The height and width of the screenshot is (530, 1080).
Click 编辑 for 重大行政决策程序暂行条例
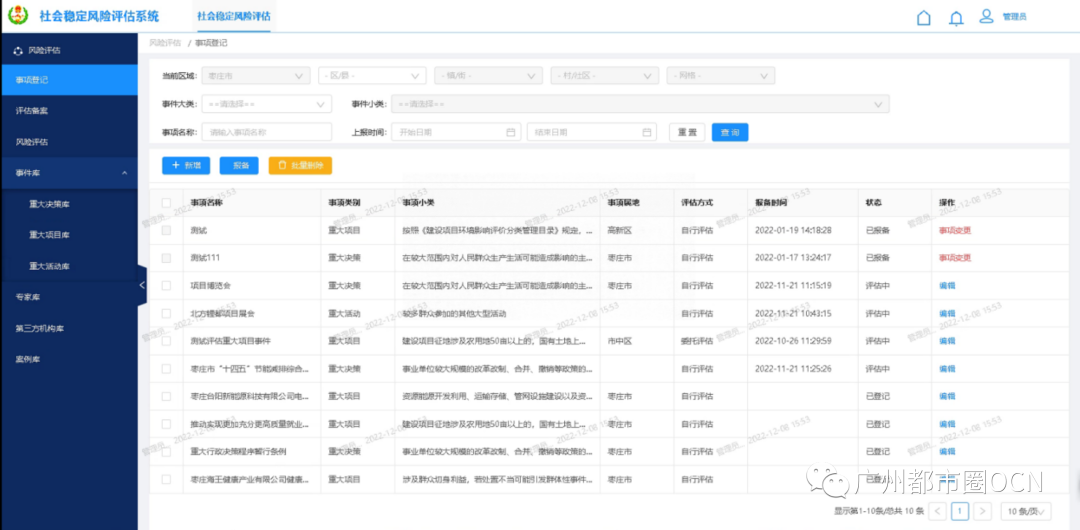[947, 451]
